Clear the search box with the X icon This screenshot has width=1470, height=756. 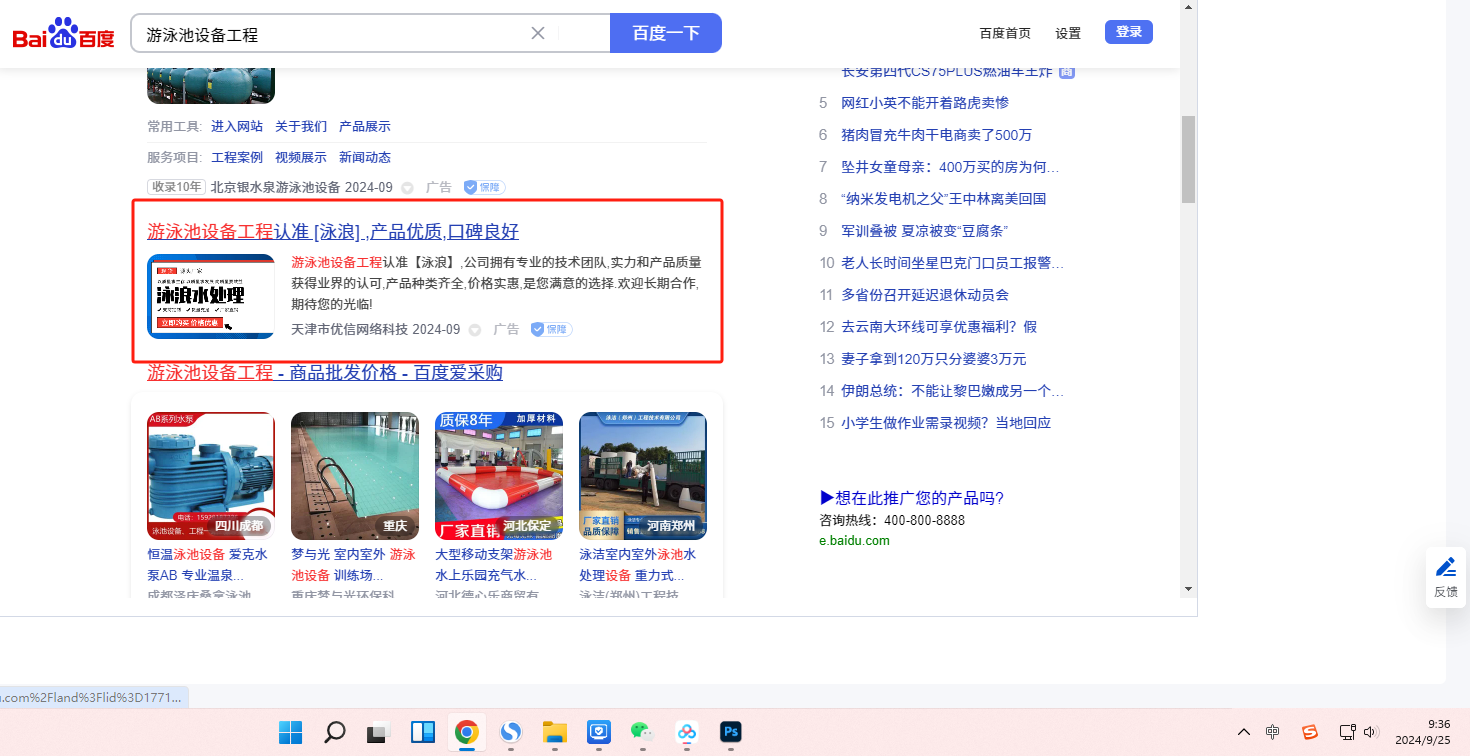point(538,33)
